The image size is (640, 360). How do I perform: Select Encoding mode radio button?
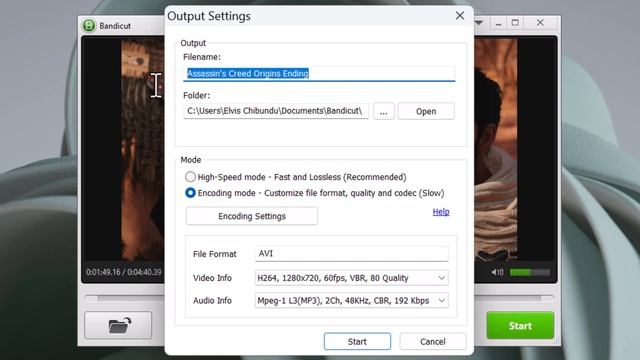190,193
